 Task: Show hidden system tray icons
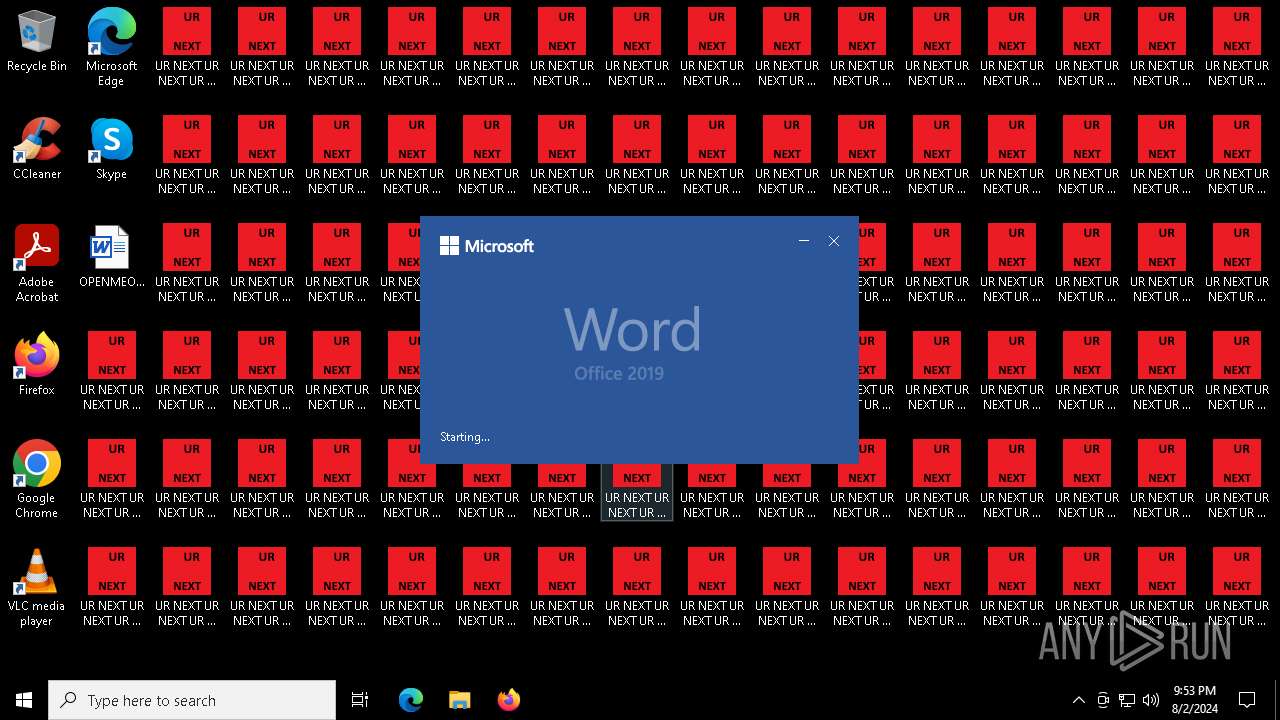pyautogui.click(x=1078, y=700)
